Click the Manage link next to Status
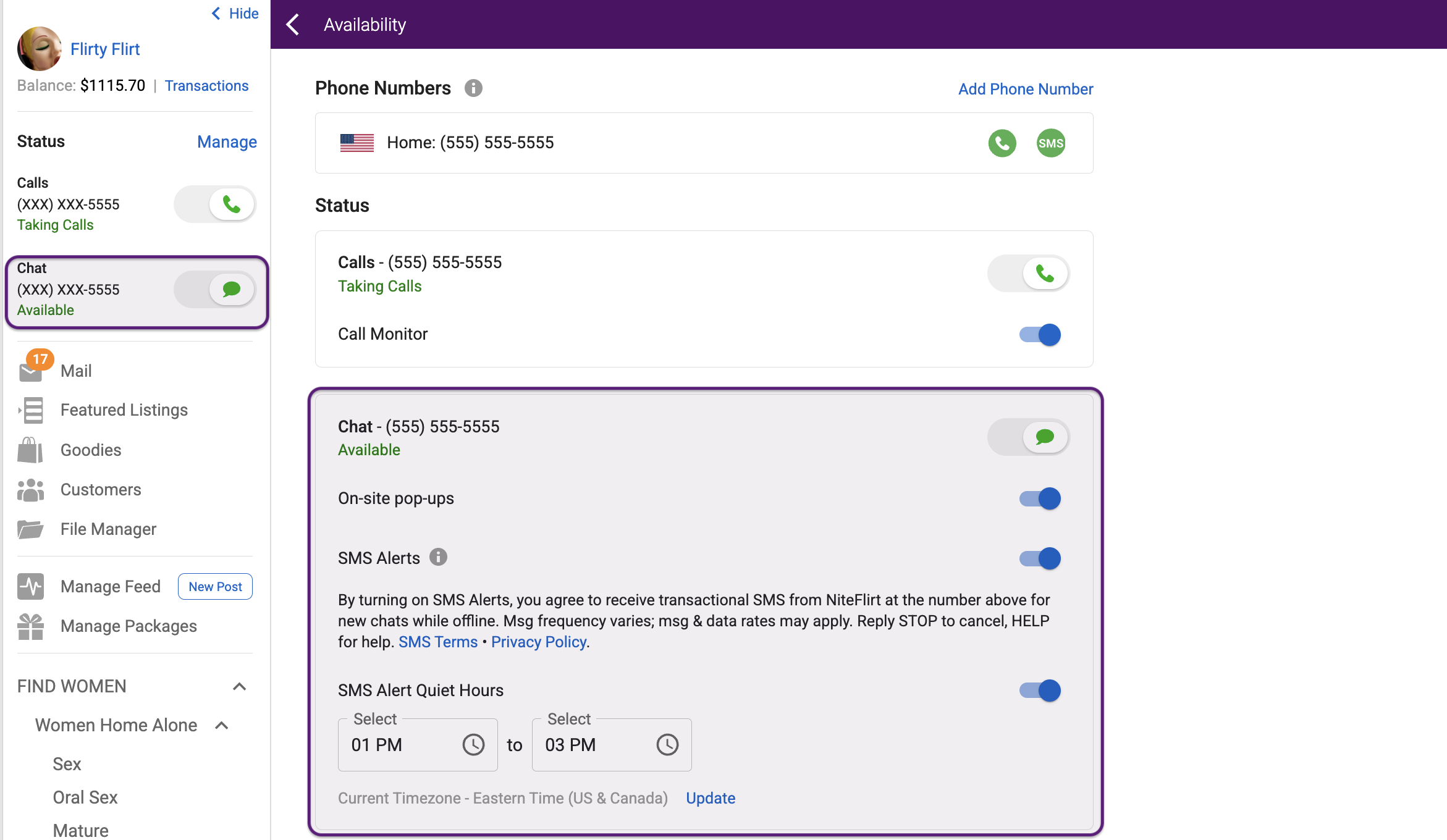Screen dimensions: 1447x840 coord(227,142)
